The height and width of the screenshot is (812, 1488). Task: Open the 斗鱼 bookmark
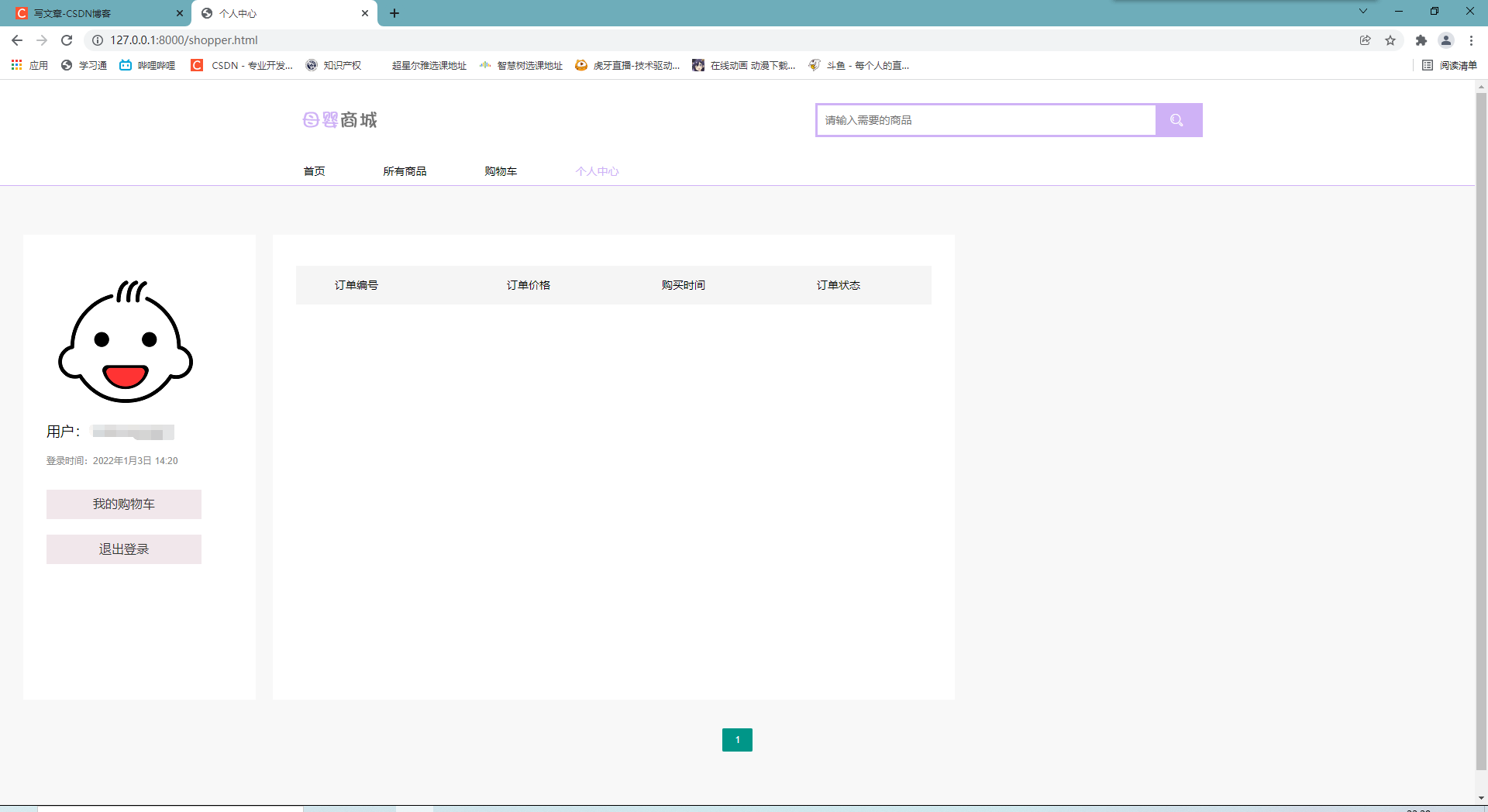860,65
